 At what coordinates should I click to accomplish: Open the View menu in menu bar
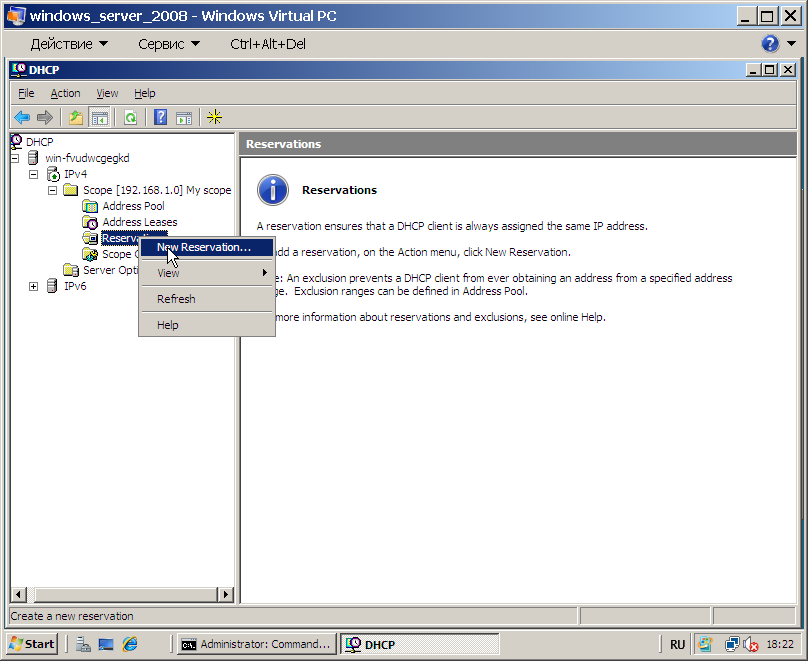click(x=107, y=93)
